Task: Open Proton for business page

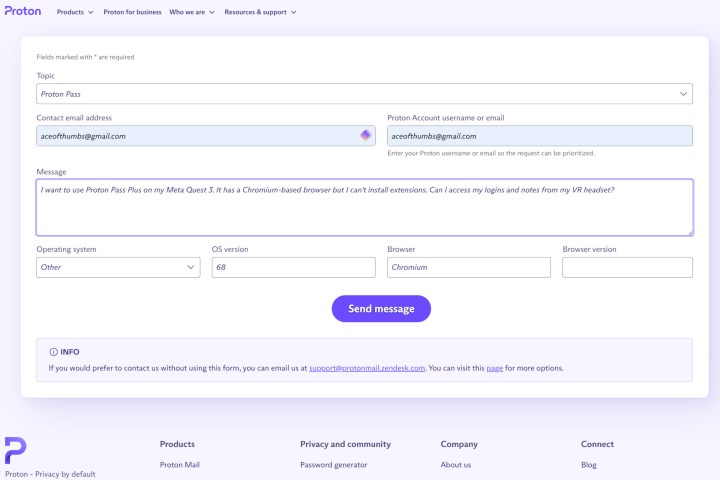Action: click(132, 12)
